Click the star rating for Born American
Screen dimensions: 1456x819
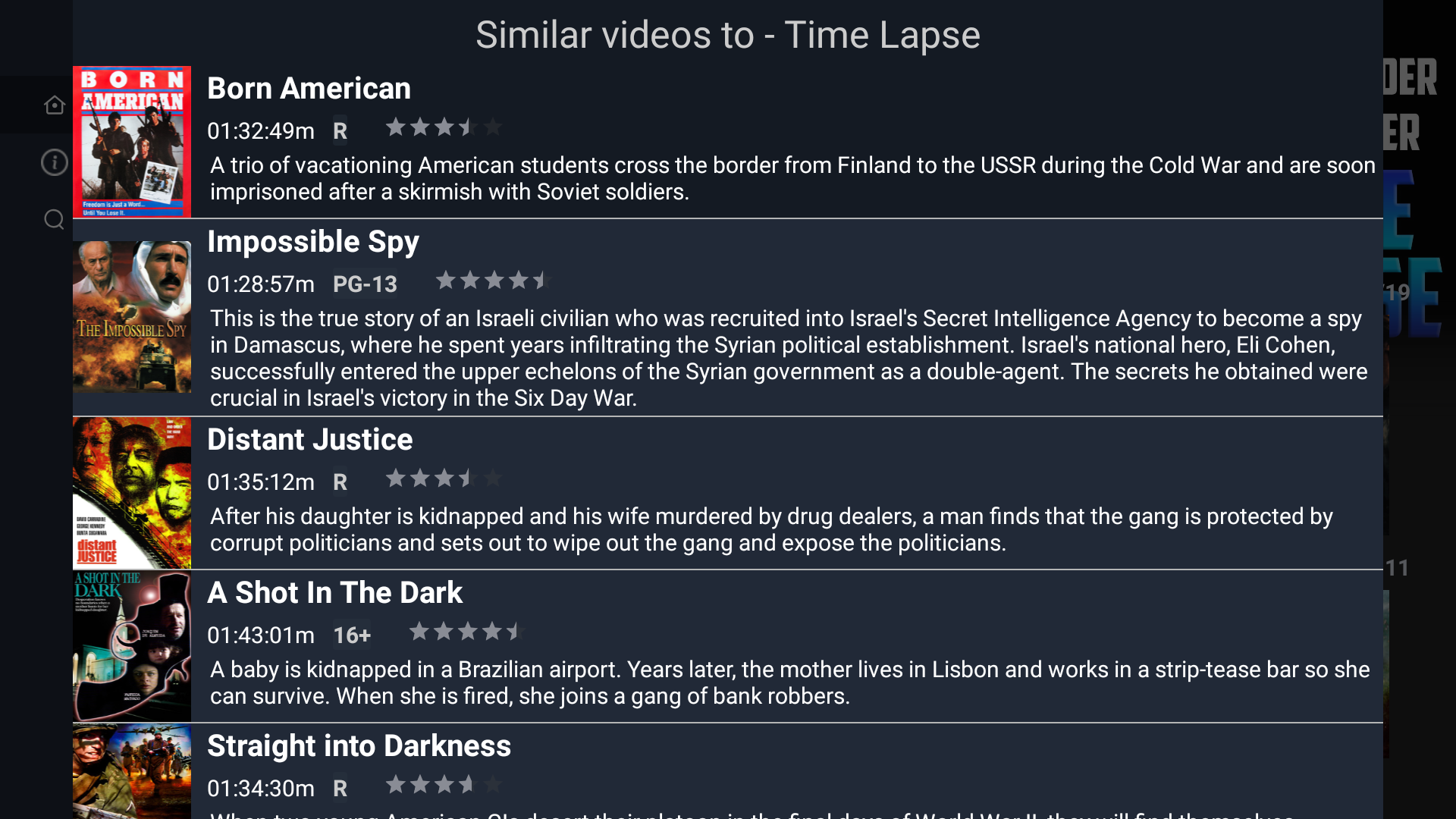point(444,127)
